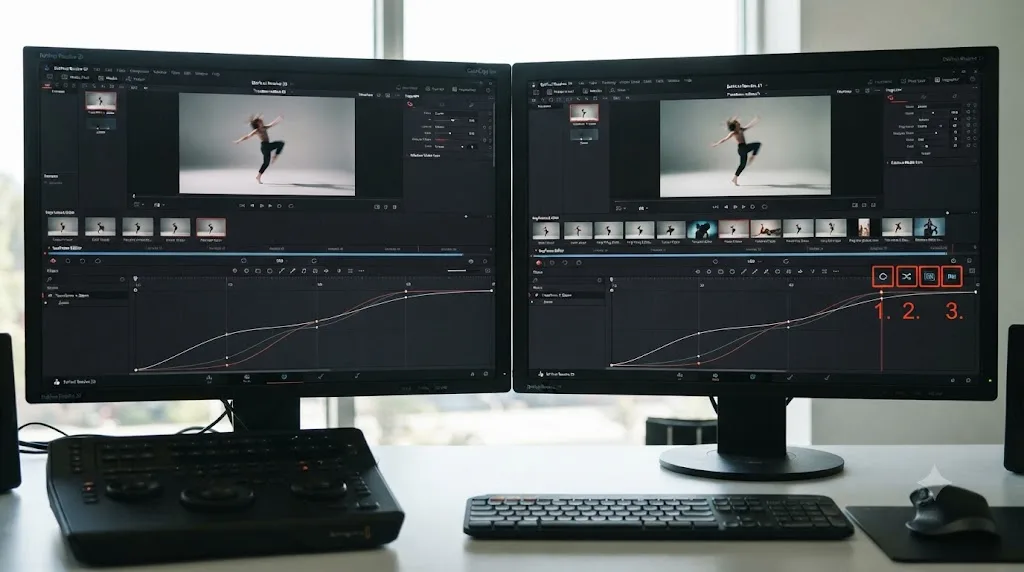Select the red inspector tab icon on the right monitor
The height and width of the screenshot is (572, 1024).
tap(891, 98)
